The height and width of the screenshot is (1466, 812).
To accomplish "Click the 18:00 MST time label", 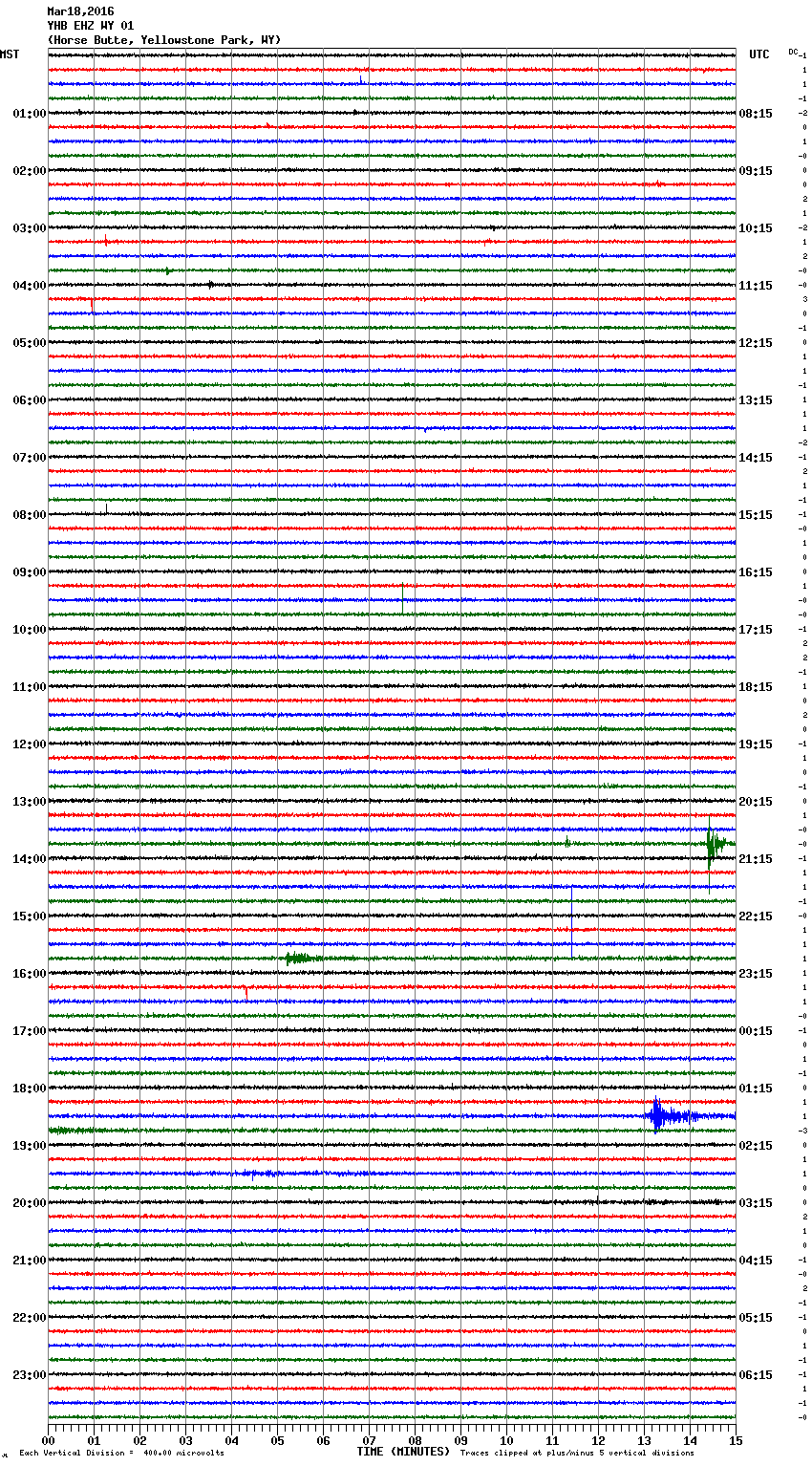I will pyautogui.click(x=30, y=1089).
